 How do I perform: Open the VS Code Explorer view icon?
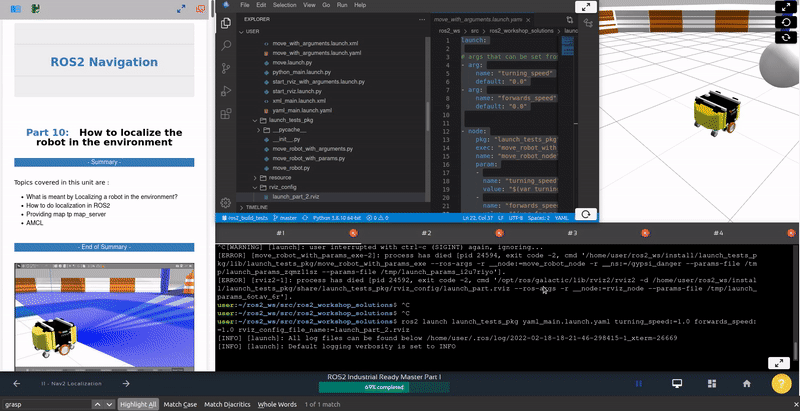pyautogui.click(x=226, y=23)
